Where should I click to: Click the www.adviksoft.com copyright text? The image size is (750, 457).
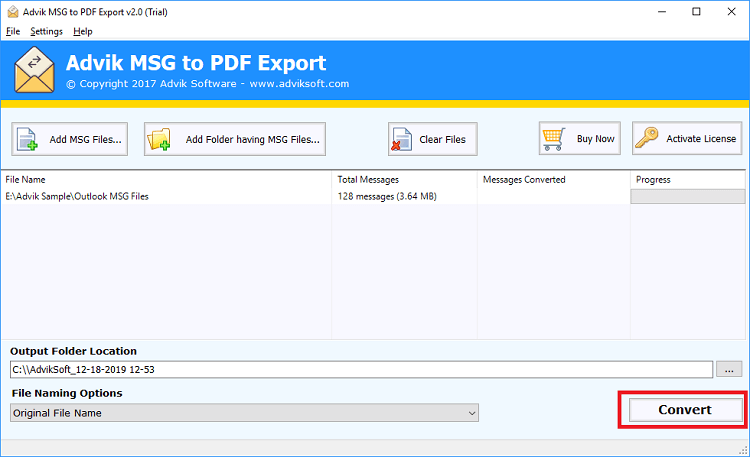click(x=299, y=84)
